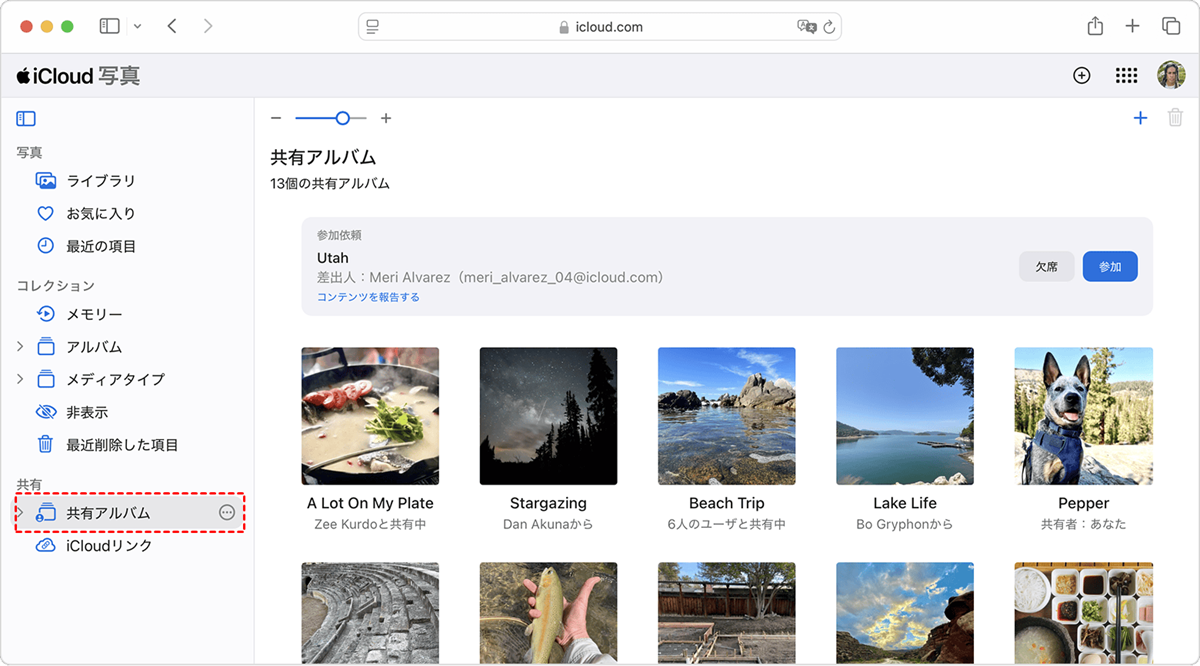The height and width of the screenshot is (666, 1200).
Task: Accept the Utah invitation with 参加
Action: [1110, 267]
